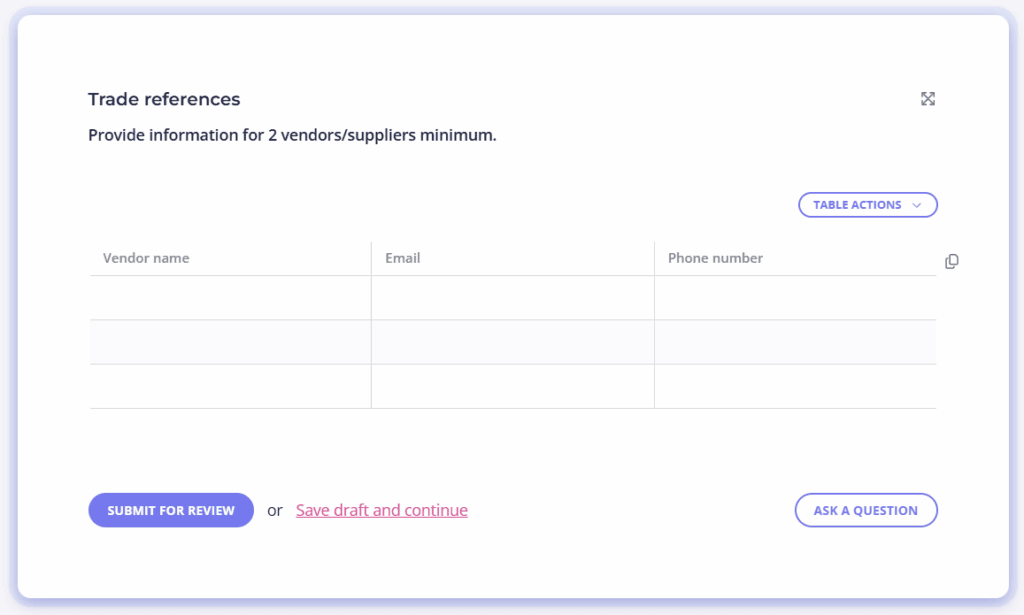Click the Trade references heading
The width and height of the screenshot is (1024, 615).
click(x=164, y=99)
